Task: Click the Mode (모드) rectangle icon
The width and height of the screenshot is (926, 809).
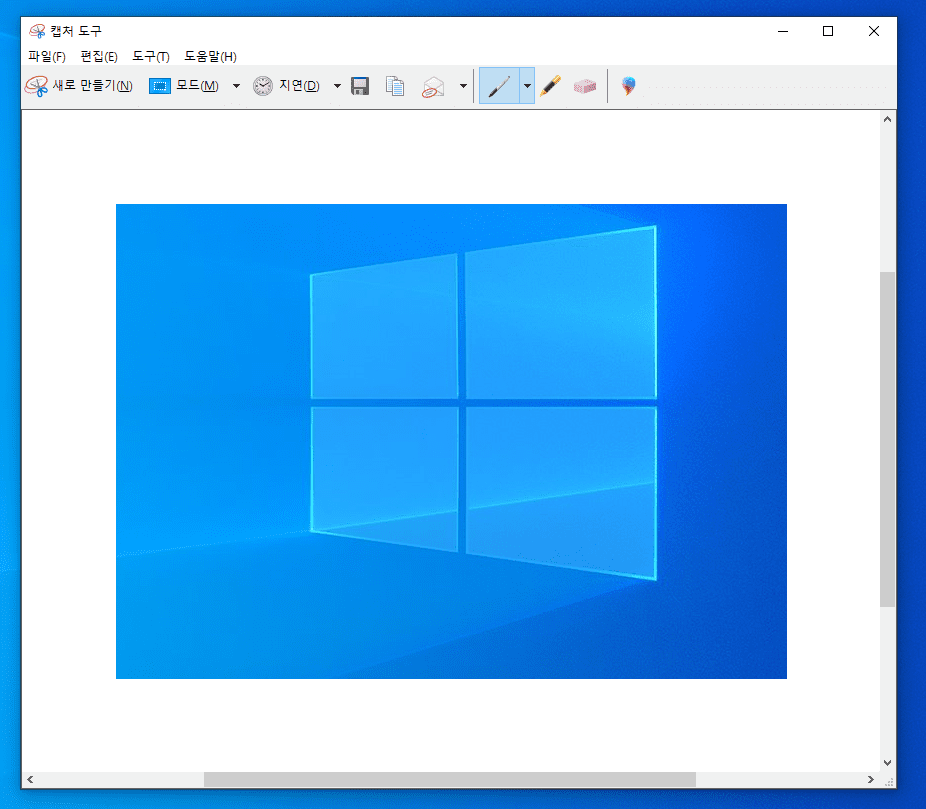Action: pyautogui.click(x=159, y=86)
